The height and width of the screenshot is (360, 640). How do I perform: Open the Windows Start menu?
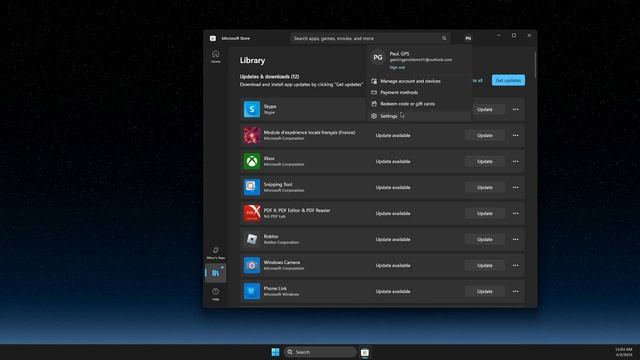[276, 352]
